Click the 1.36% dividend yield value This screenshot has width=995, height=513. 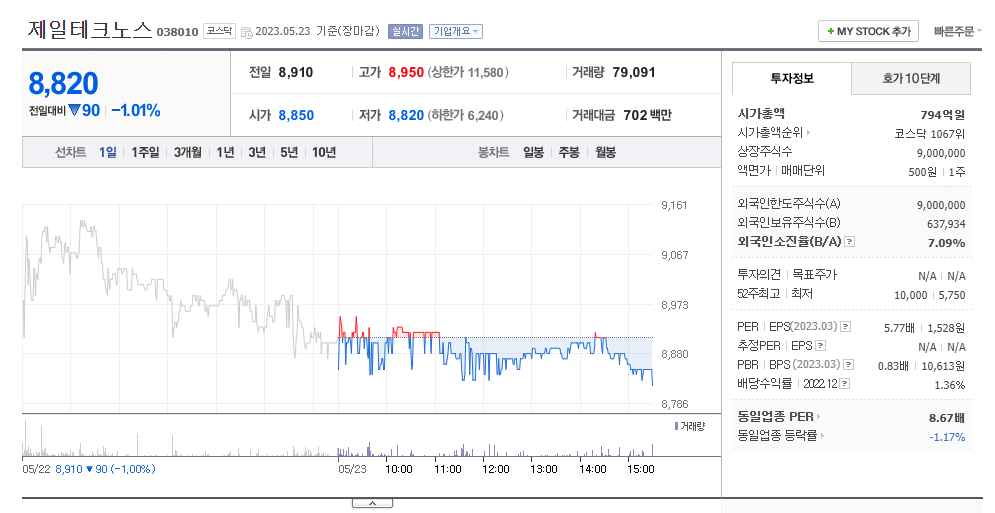point(950,385)
